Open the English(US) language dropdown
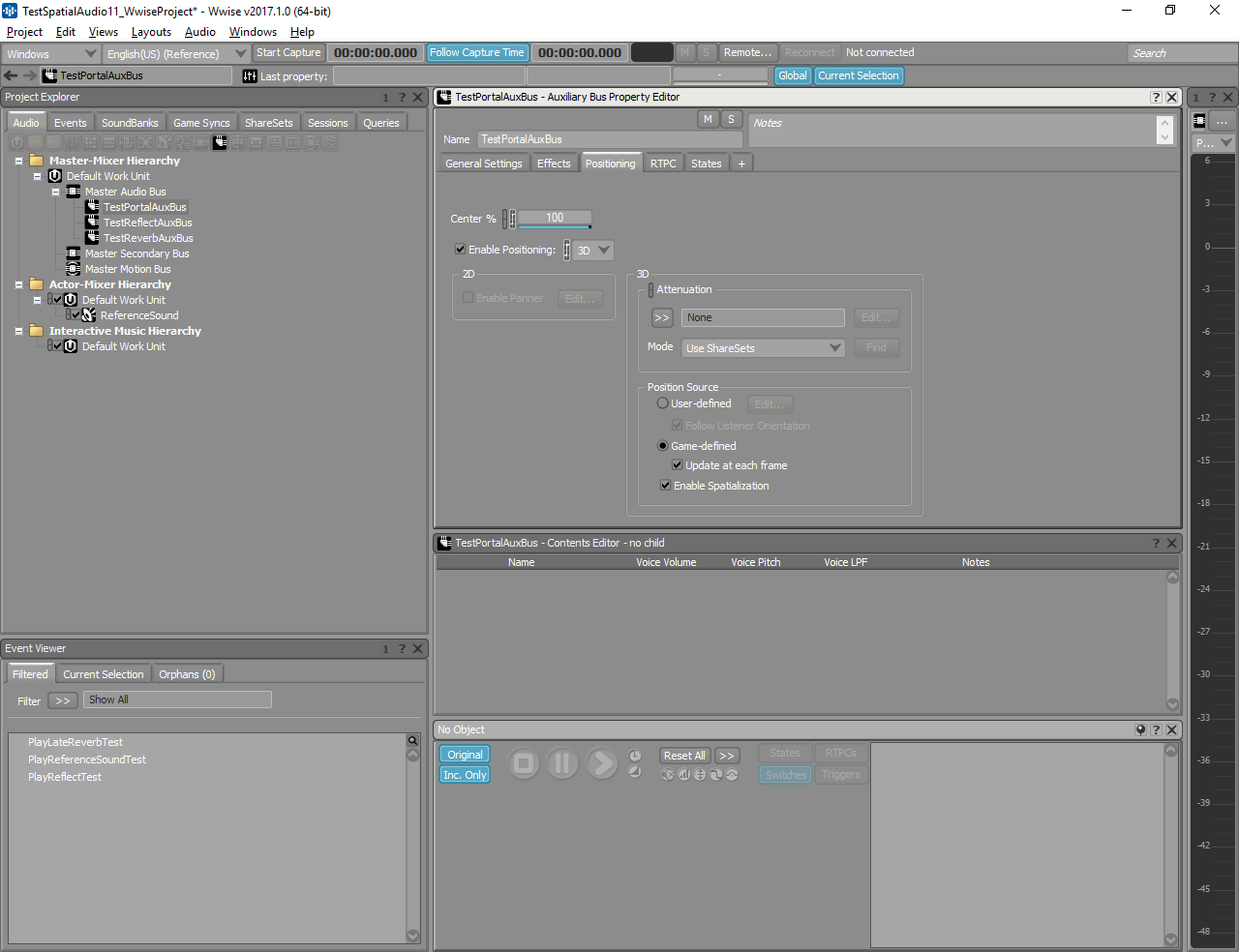The width and height of the screenshot is (1239, 952). point(175,53)
